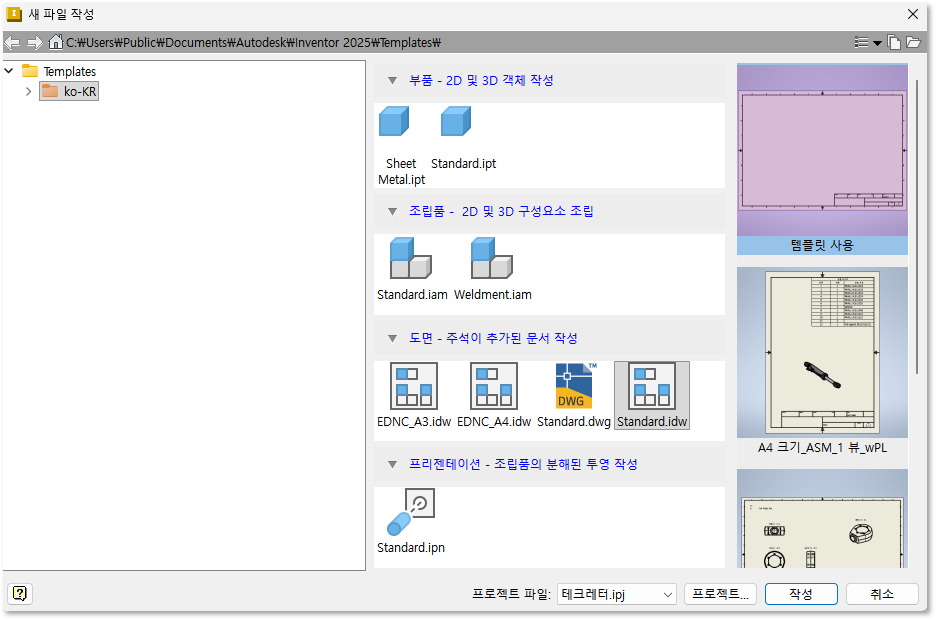
Task: Click the back navigation arrow
Action: 13,43
